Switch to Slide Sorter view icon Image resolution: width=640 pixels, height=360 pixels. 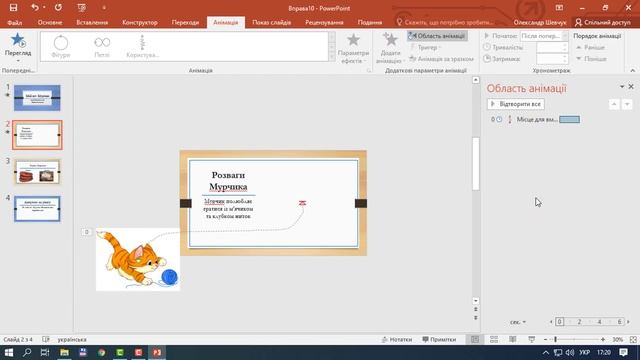494,340
